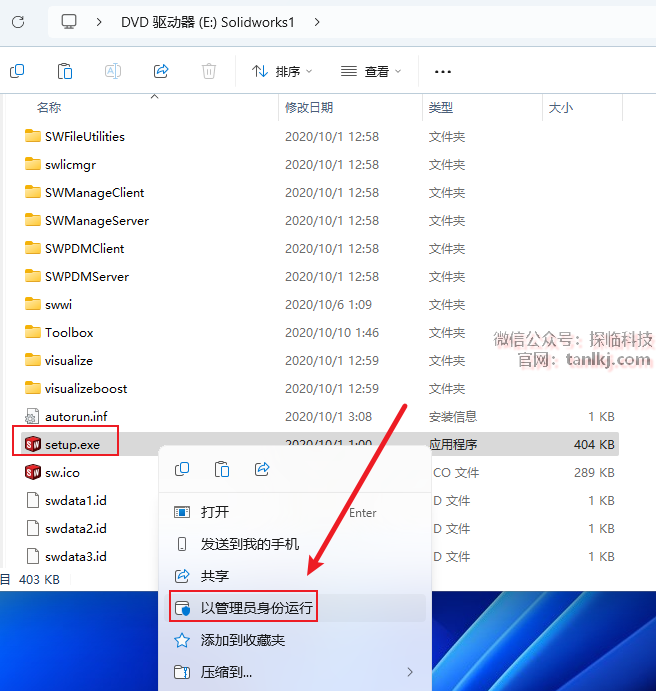Click the 安装信息 type cell
The image size is (656, 691).
pyautogui.click(x=453, y=416)
